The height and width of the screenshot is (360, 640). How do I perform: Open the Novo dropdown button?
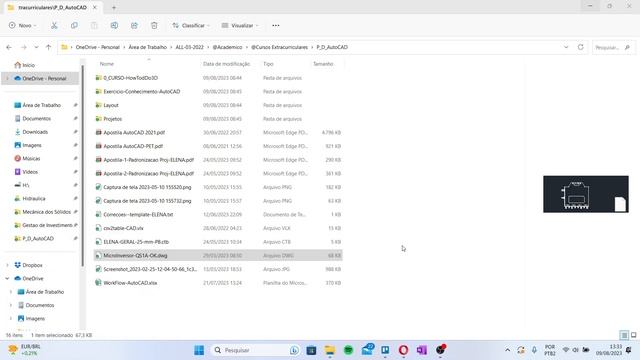[x=22, y=25]
